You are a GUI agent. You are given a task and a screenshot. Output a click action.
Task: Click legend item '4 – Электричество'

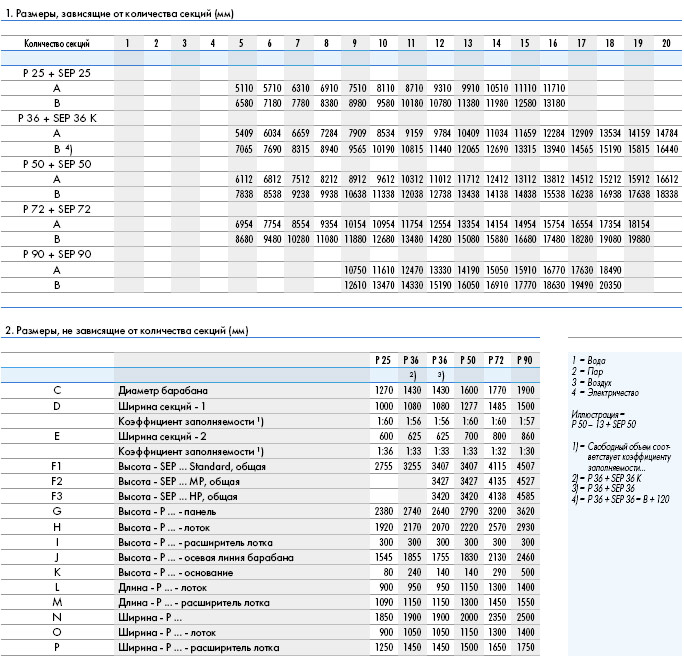pyautogui.click(x=605, y=393)
